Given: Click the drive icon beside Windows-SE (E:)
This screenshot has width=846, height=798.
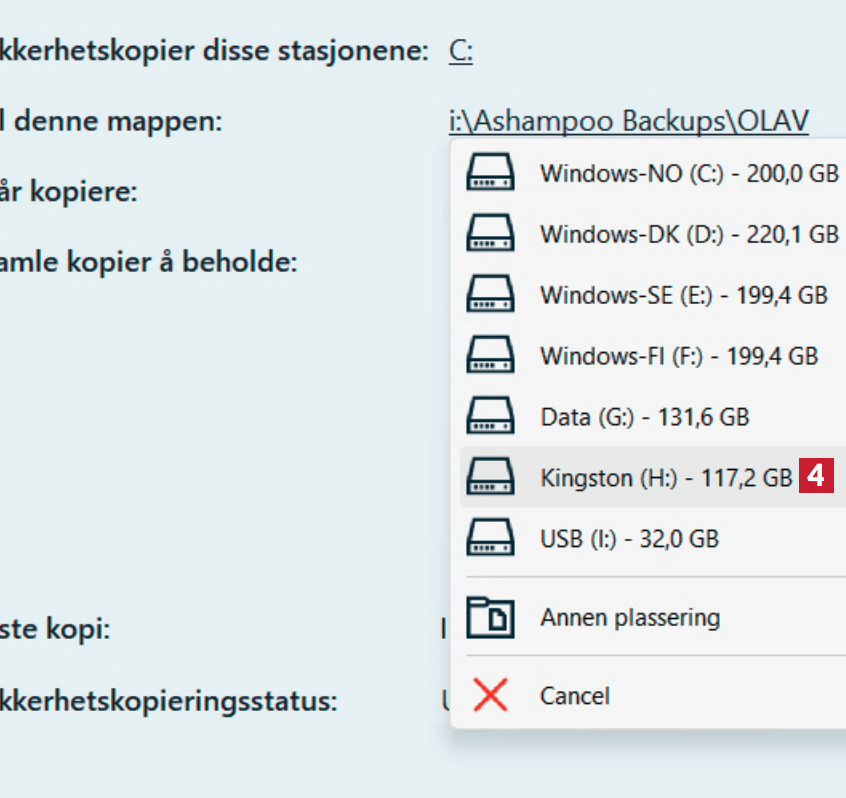Looking at the screenshot, I should (490, 295).
